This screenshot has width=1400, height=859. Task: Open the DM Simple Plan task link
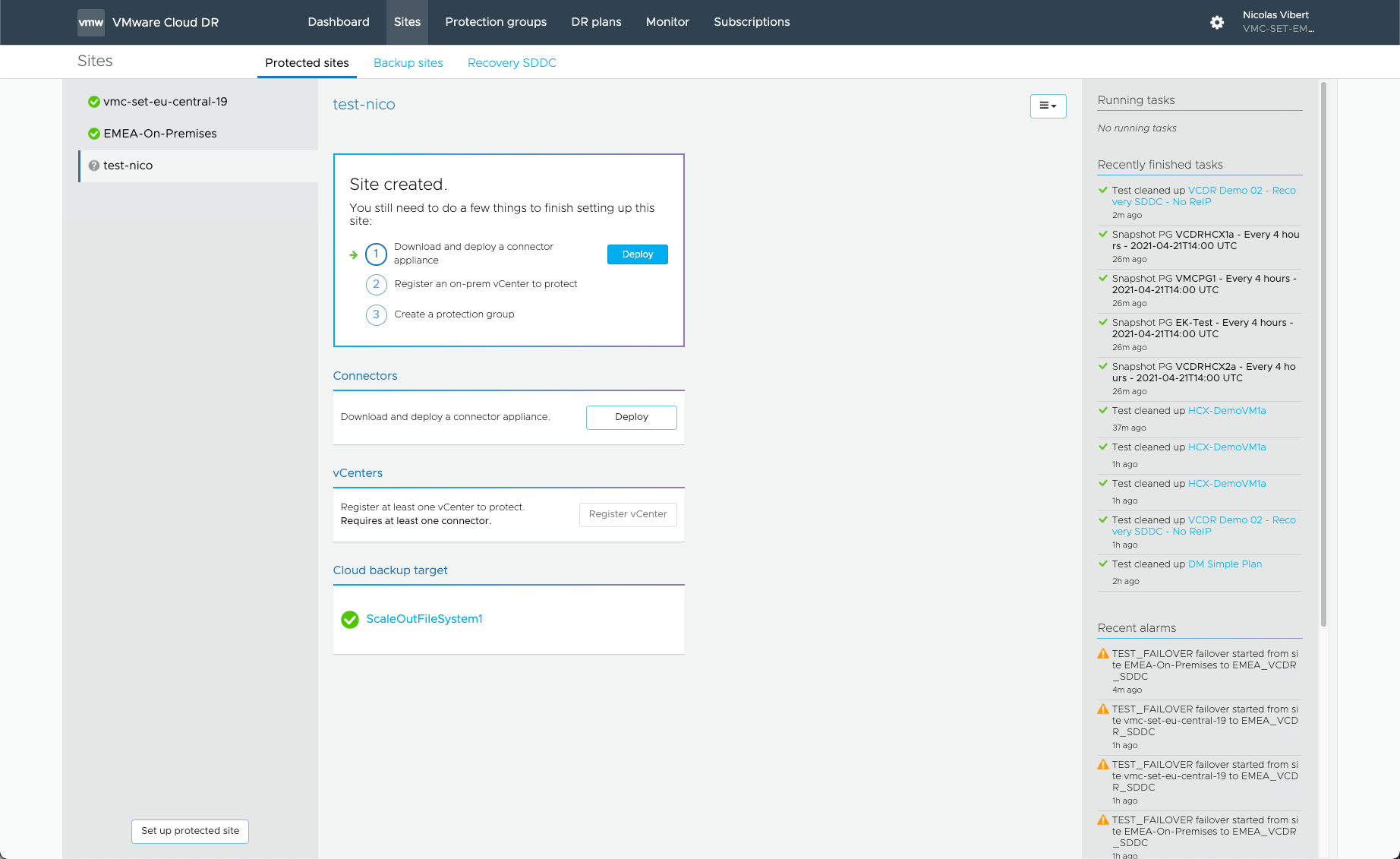click(1225, 564)
